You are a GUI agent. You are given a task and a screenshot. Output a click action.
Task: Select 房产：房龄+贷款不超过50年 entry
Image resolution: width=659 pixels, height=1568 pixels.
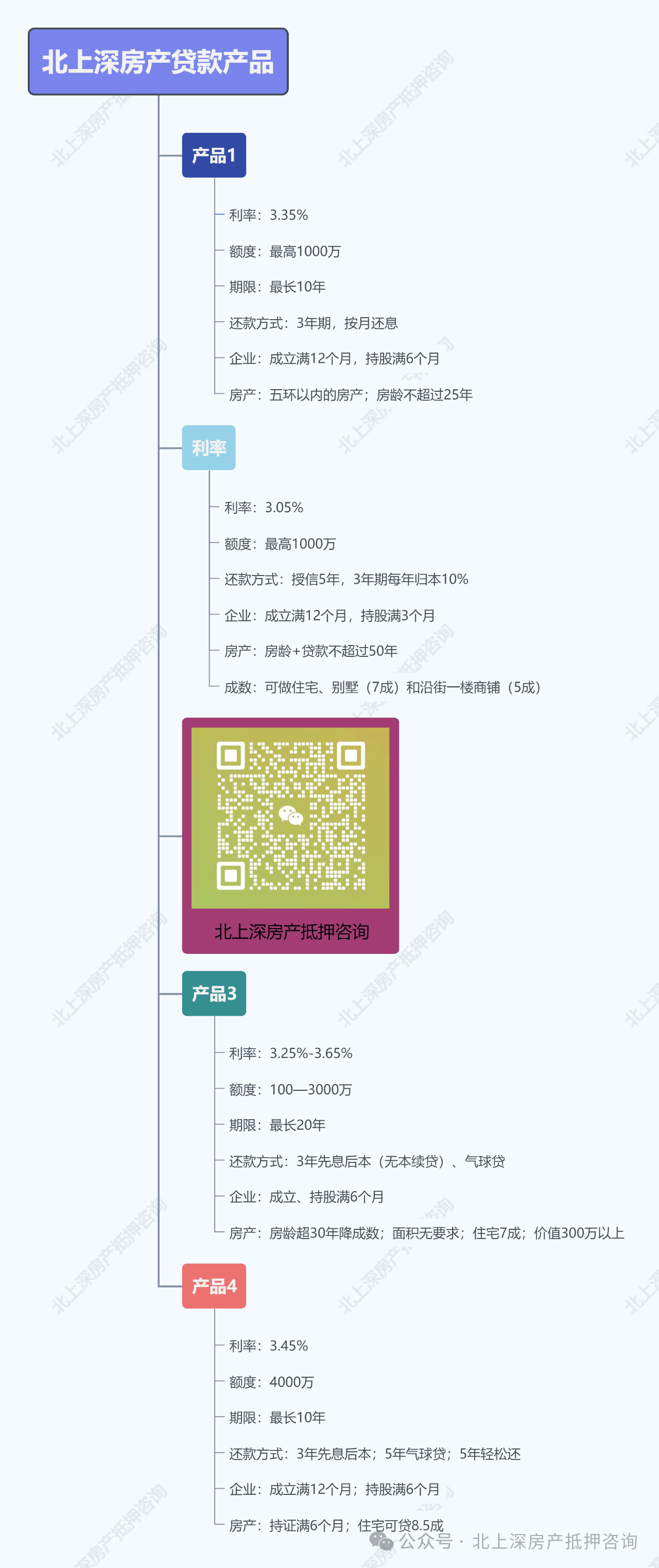[310, 651]
